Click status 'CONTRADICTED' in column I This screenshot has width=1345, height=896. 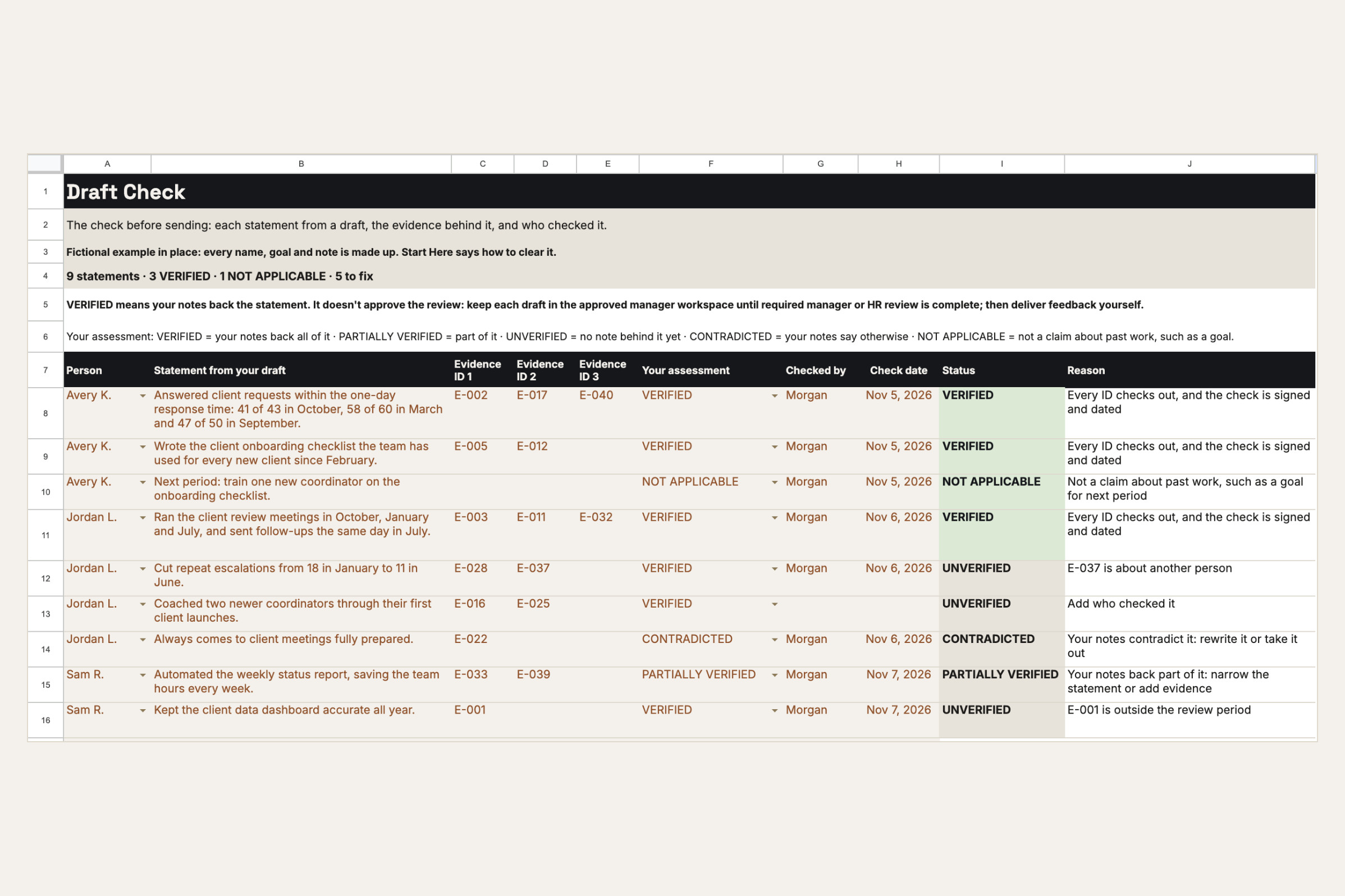[x=989, y=640]
